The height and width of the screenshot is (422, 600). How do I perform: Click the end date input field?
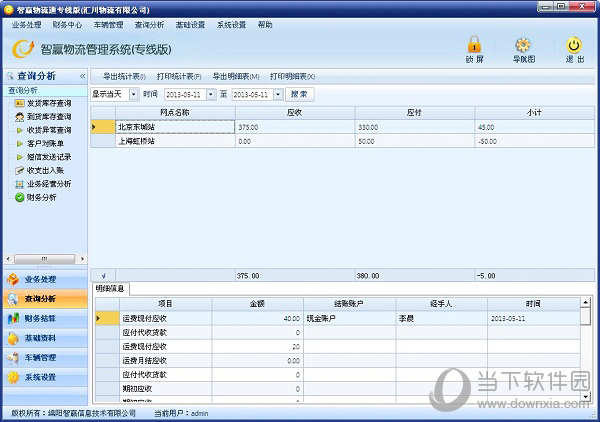253,95
